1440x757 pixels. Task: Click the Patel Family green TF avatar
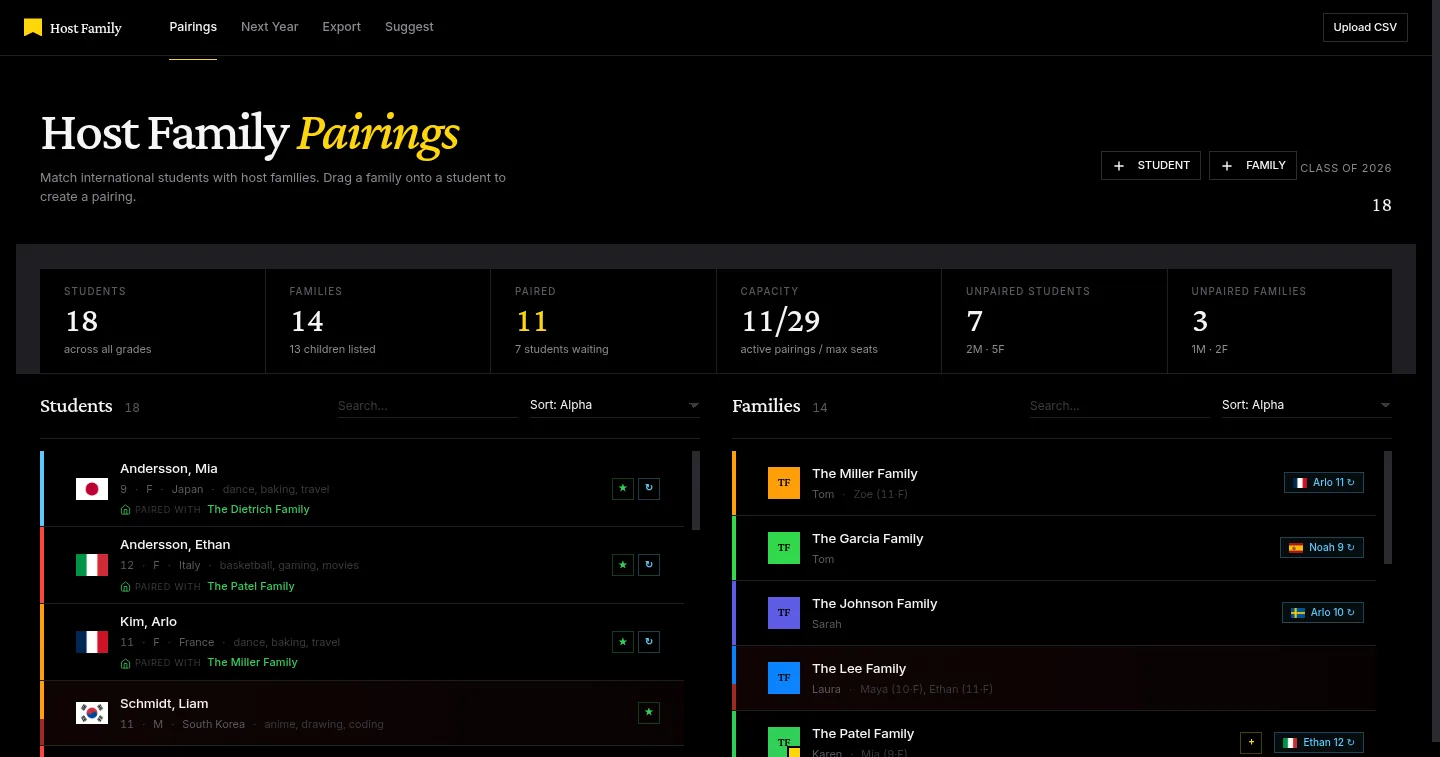pos(784,742)
